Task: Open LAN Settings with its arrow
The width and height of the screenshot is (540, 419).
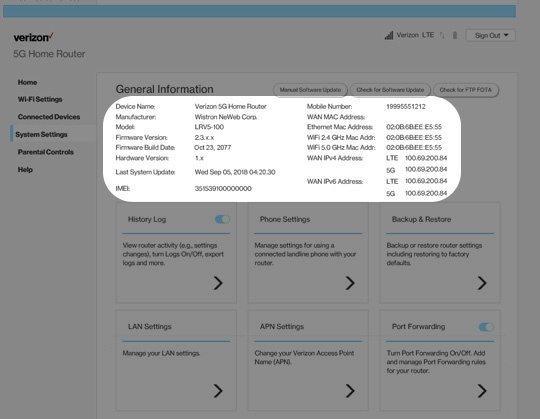Action: [x=218, y=391]
